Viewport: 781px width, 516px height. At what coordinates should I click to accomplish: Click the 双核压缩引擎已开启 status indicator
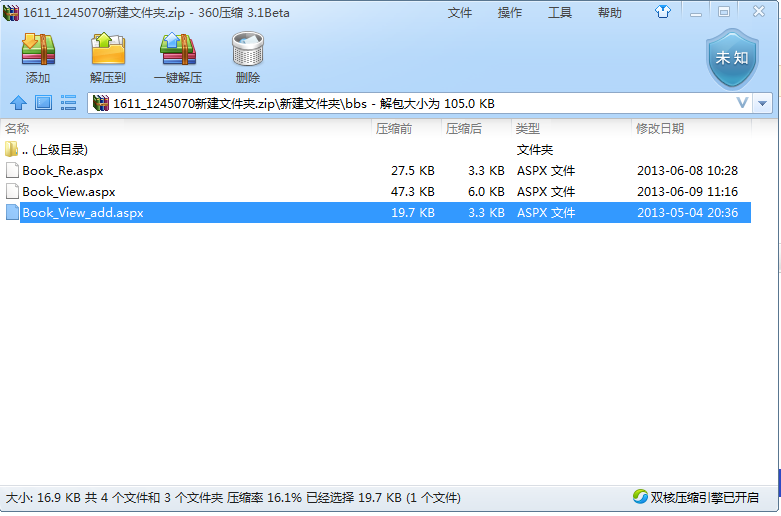[x=696, y=497]
